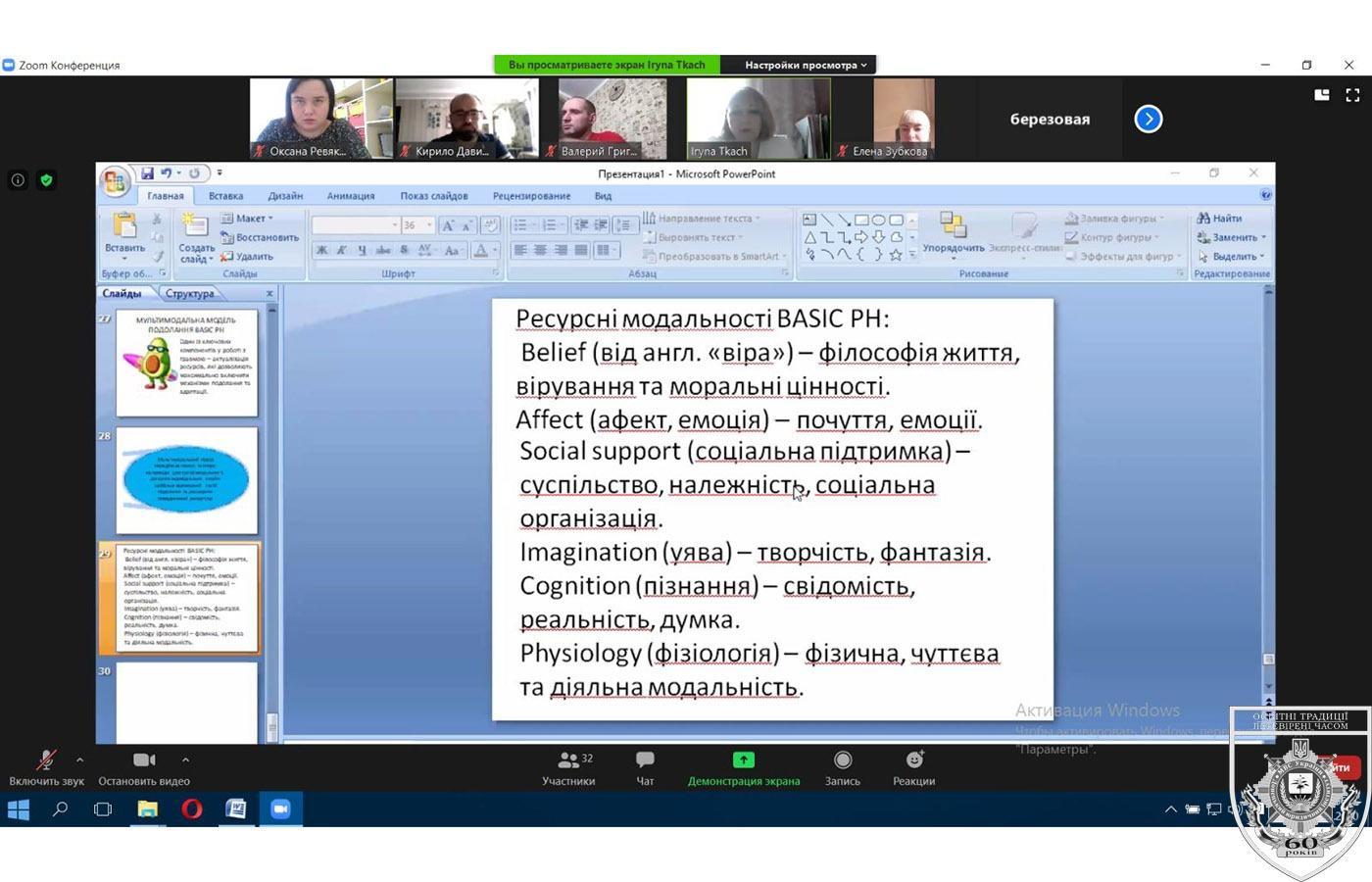Click the Найти button in the ribbon
The width and height of the screenshot is (1372, 882).
pyautogui.click(x=1220, y=219)
